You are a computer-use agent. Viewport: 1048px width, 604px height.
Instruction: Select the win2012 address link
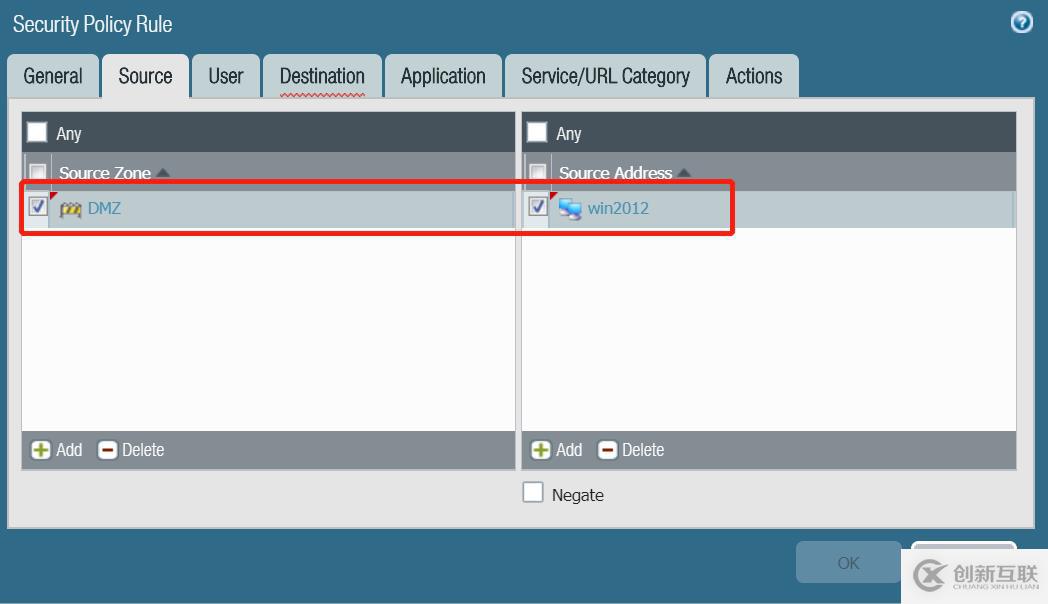(618, 208)
